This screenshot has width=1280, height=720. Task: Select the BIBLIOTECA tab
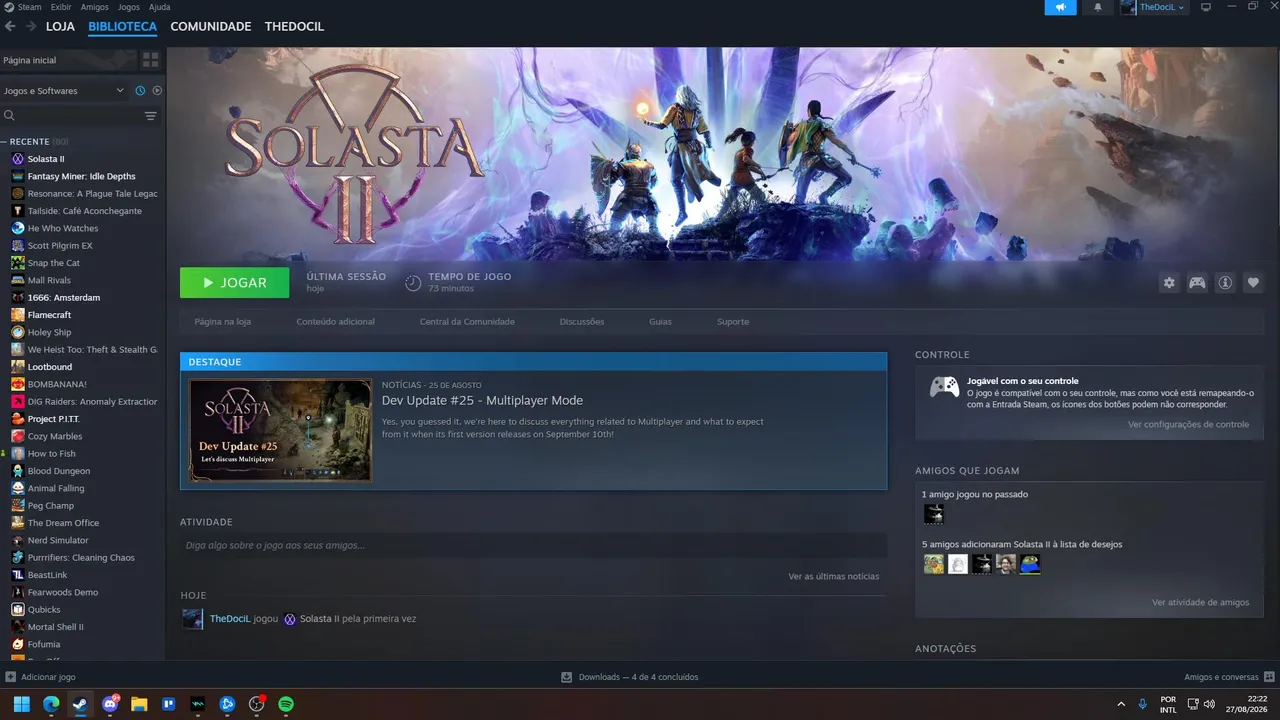click(122, 26)
